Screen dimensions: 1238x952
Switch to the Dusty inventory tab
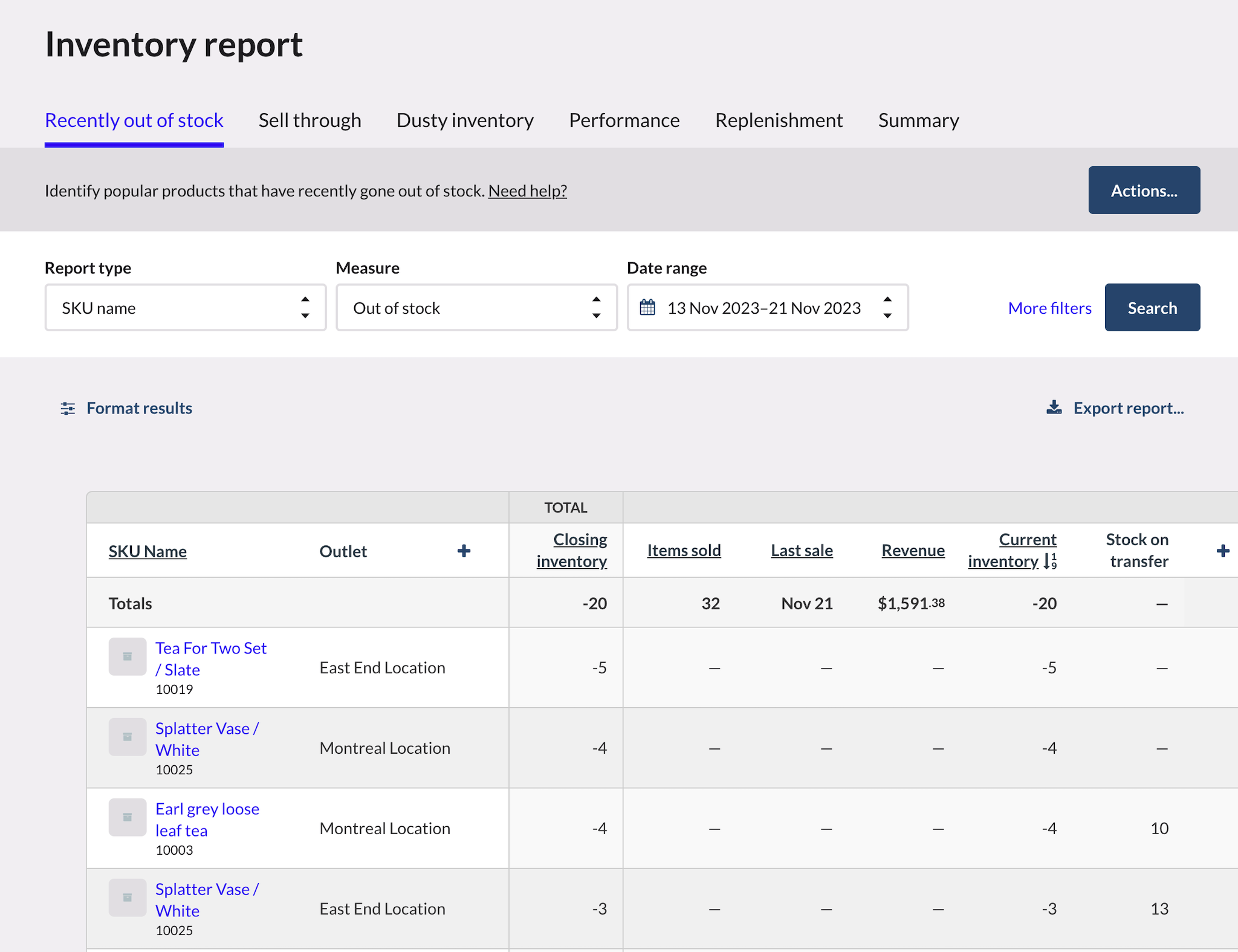coord(464,120)
